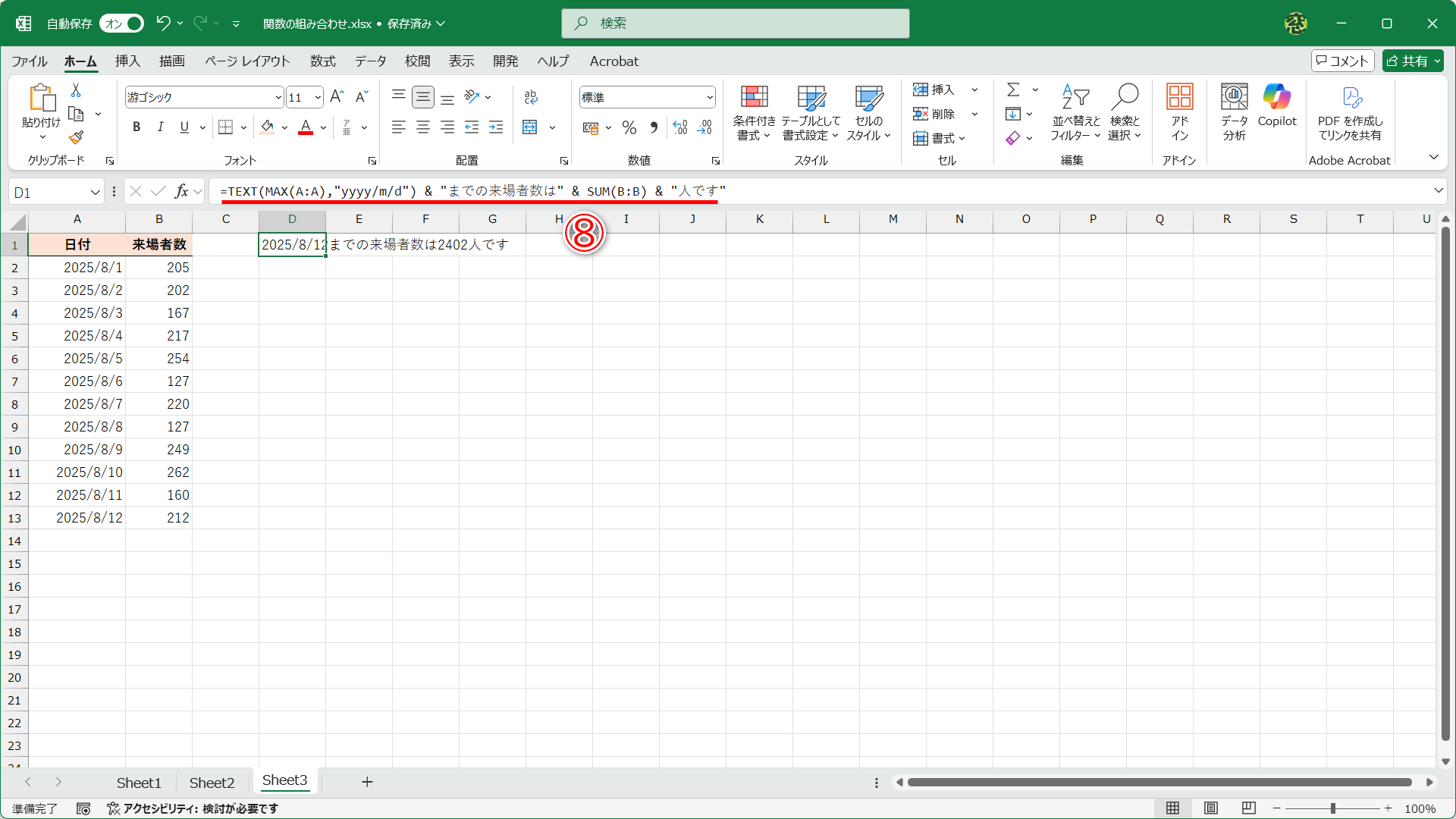Expand the 塗りつぶしの色 fill color dropdown

284,127
